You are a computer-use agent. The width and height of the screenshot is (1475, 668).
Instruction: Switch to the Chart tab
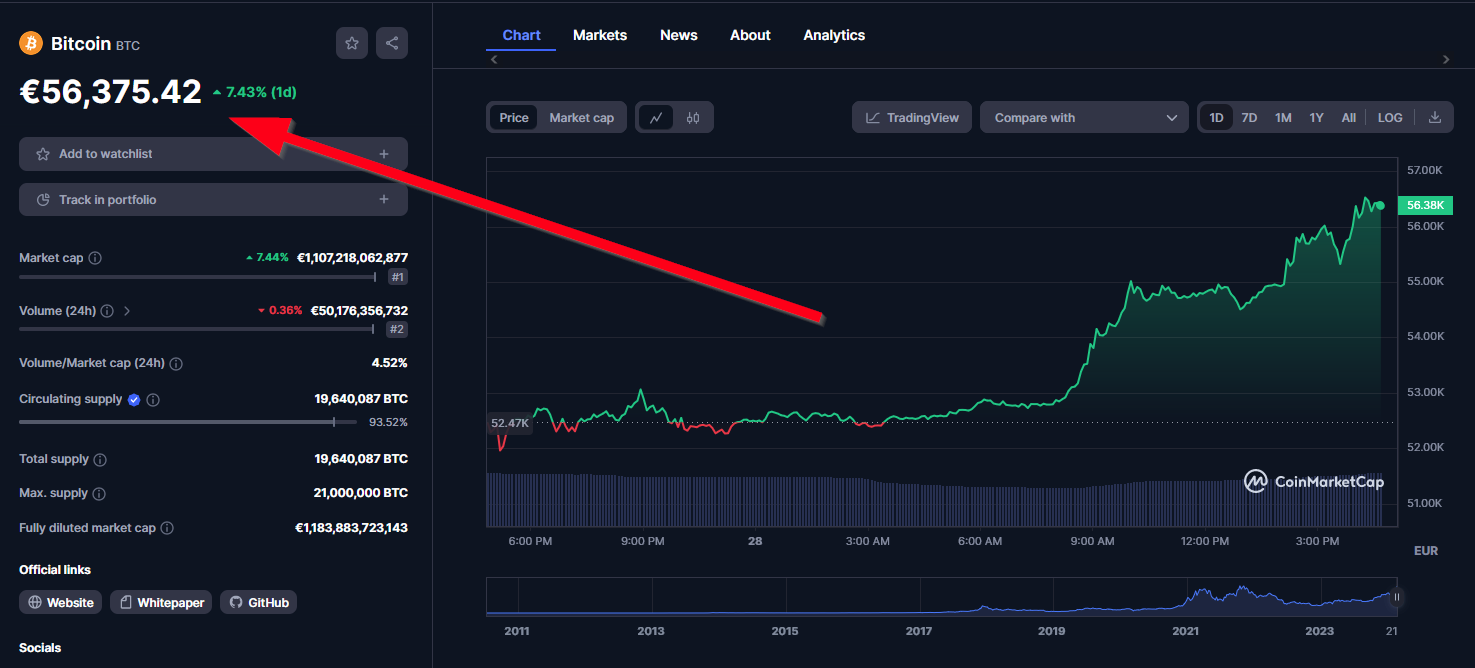pyautogui.click(x=521, y=35)
